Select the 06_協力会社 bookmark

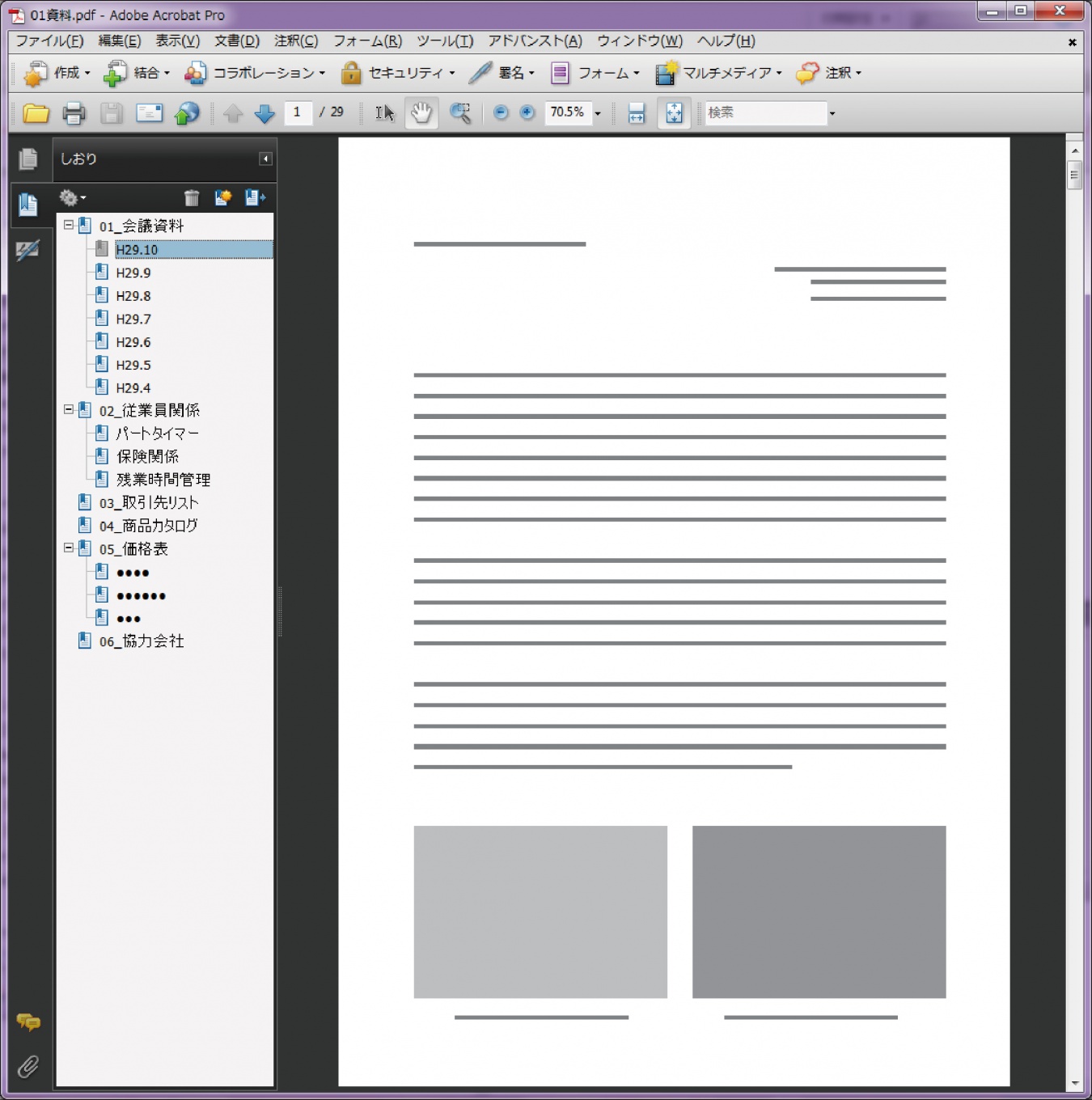(x=142, y=641)
